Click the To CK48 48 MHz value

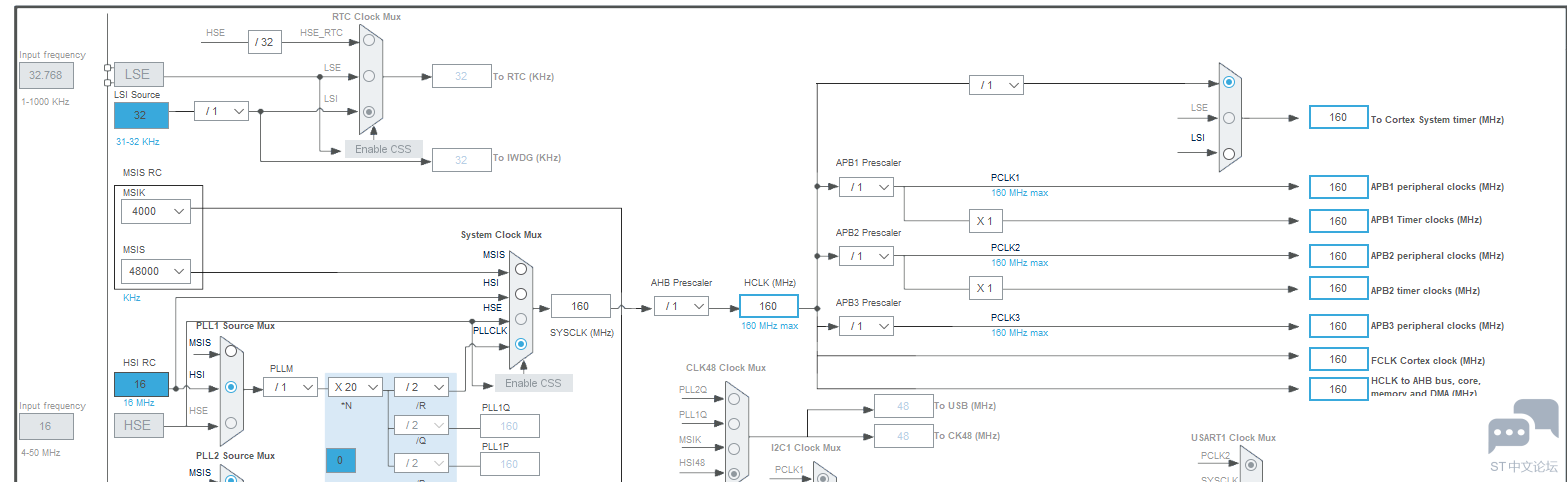click(903, 436)
